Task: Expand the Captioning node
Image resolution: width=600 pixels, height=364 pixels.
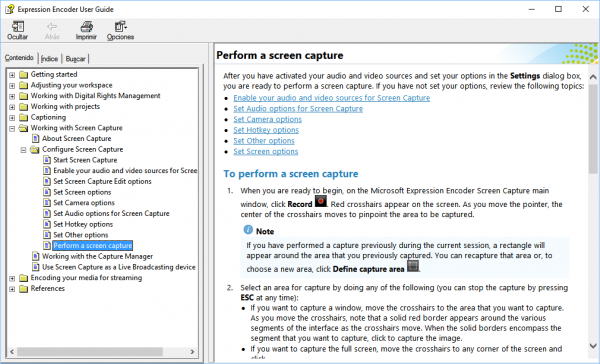Action: click(x=12, y=118)
